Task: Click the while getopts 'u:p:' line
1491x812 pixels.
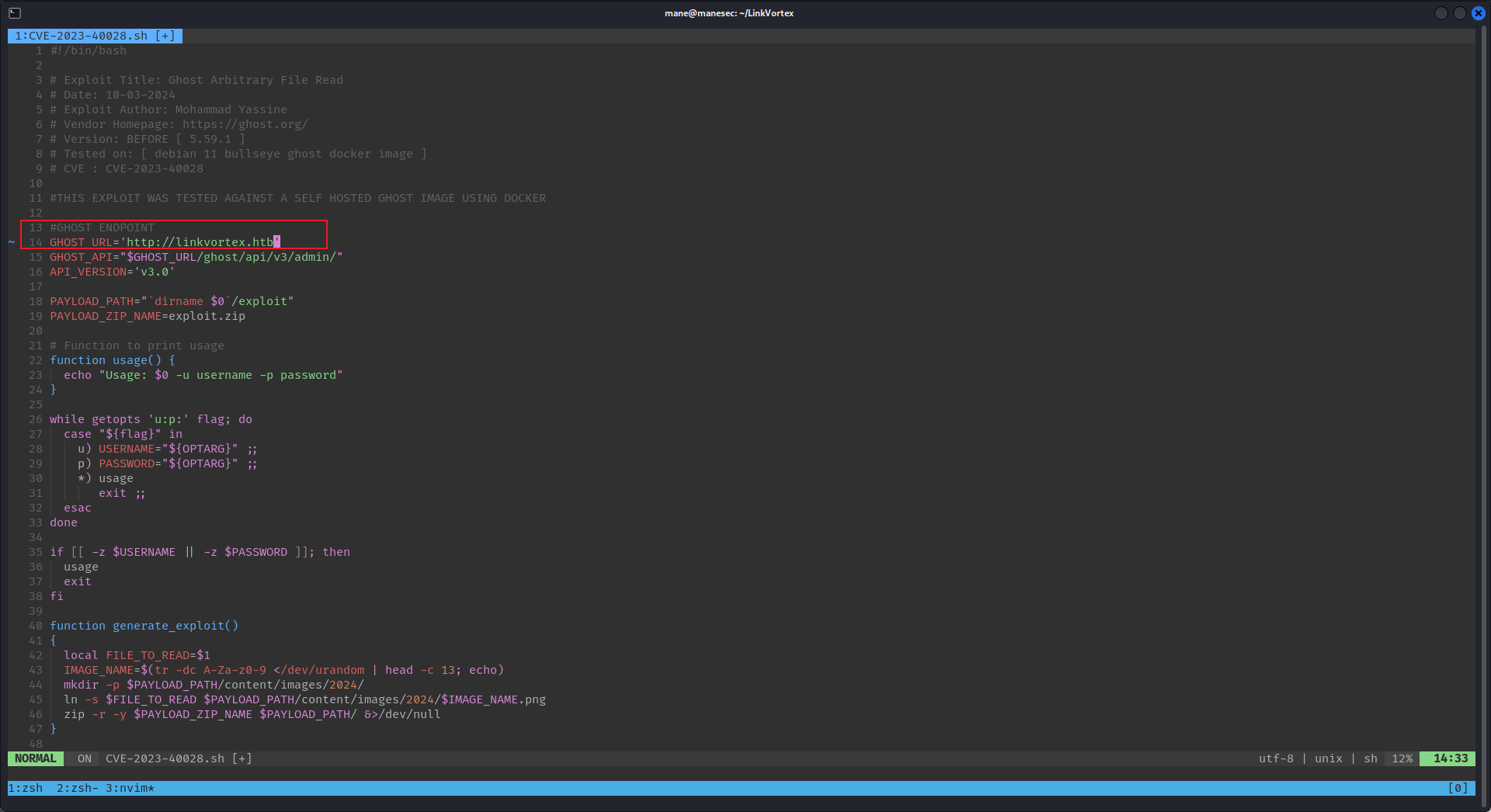Action: [151, 419]
